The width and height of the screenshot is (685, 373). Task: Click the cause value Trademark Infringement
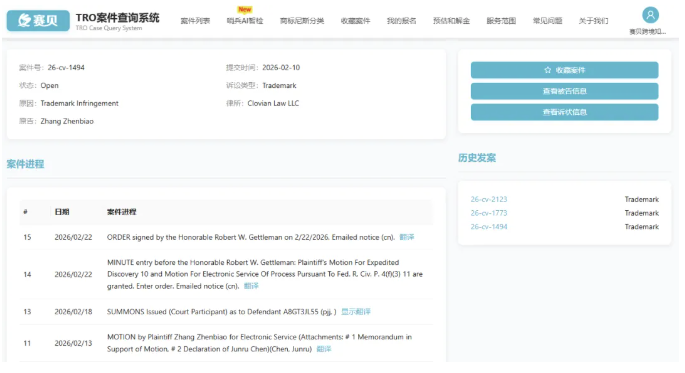(80, 103)
